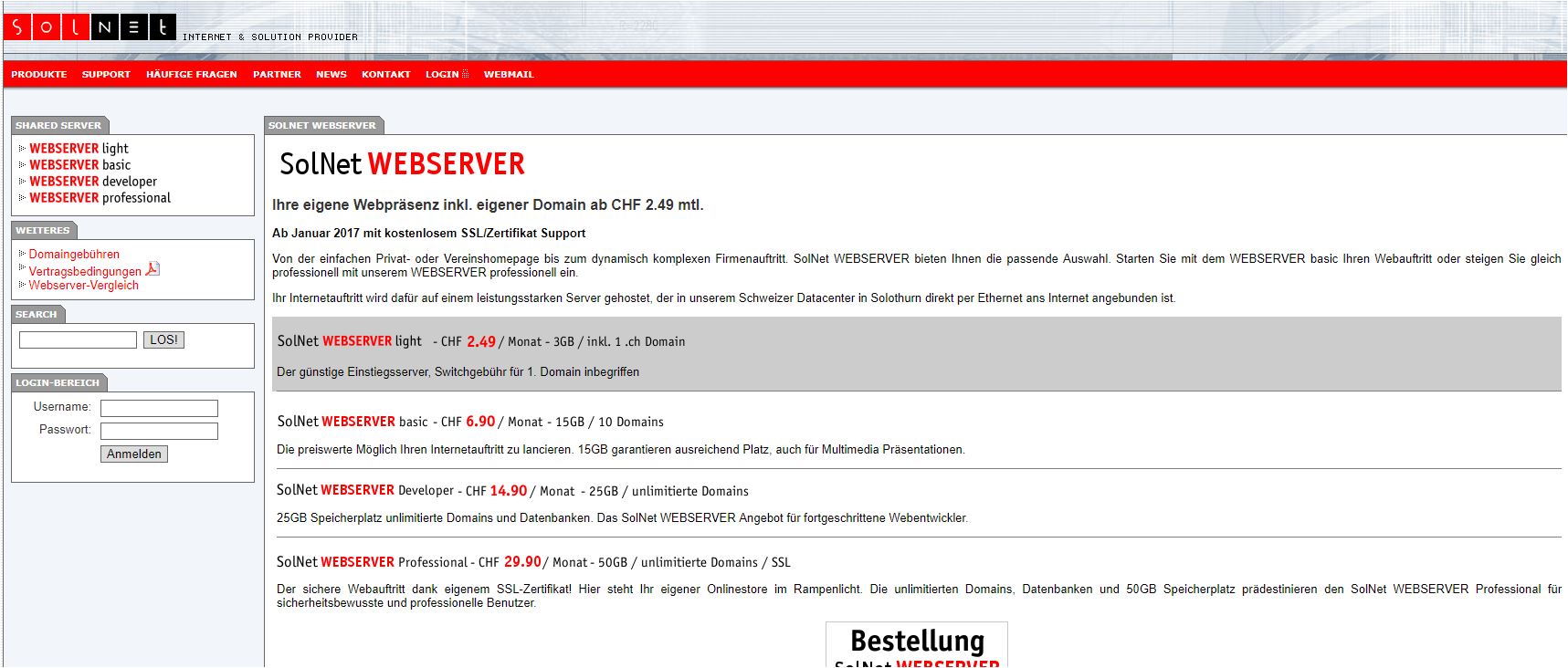The image size is (1568, 668).
Task: Open SolNet WEBSERVER light offer heading
Action: point(349,341)
